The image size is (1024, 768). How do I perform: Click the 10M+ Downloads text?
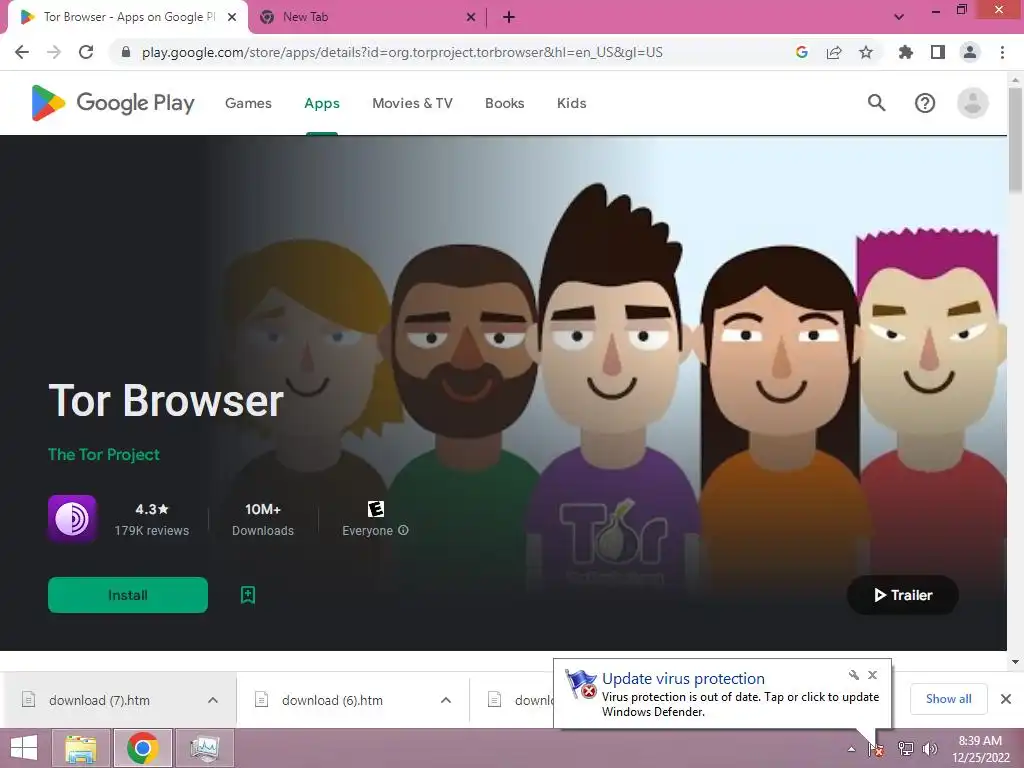click(263, 519)
